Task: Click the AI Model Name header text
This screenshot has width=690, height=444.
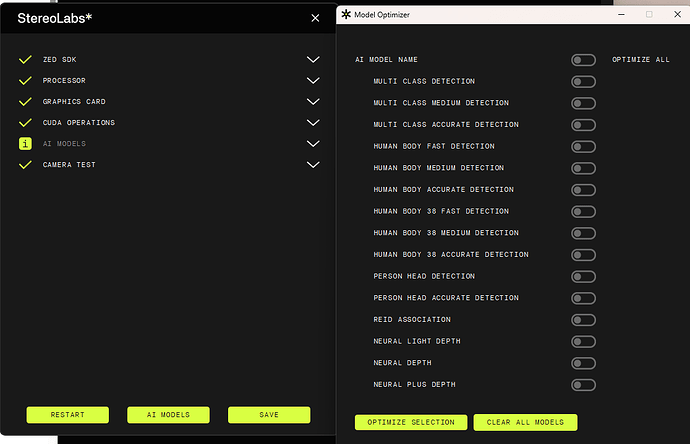Action: point(386,59)
